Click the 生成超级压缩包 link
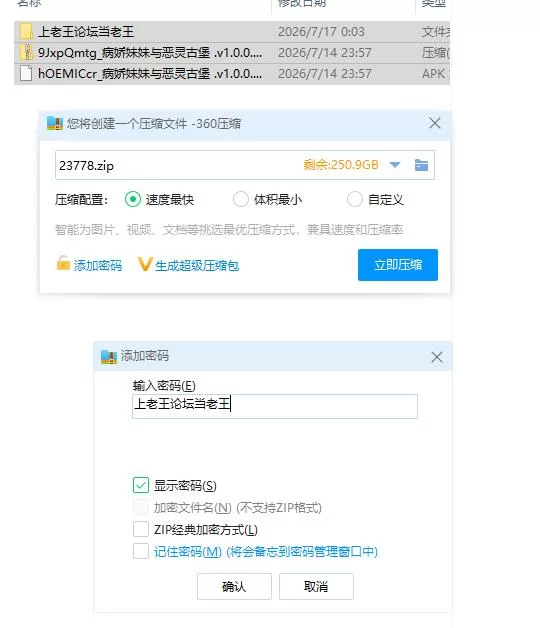The height and width of the screenshot is (628, 540). (x=197, y=265)
